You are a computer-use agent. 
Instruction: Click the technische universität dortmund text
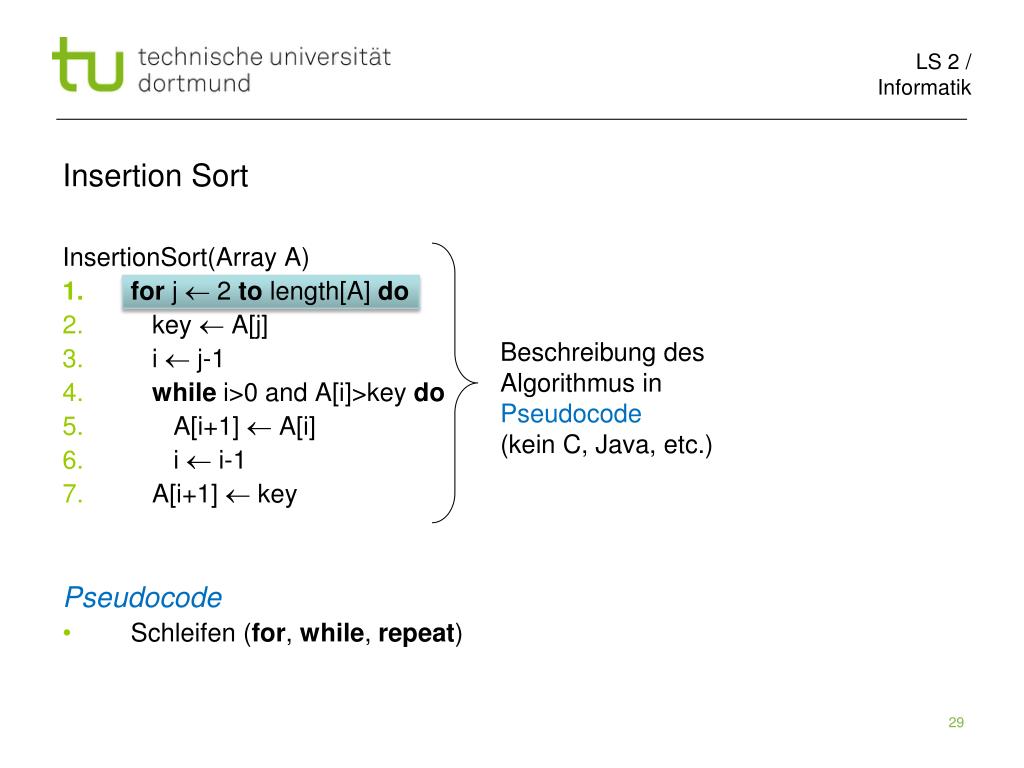point(264,70)
